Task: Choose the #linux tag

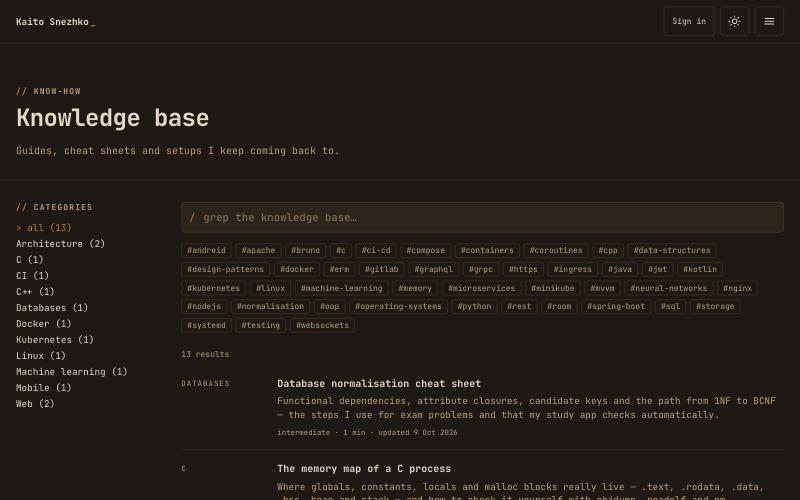Action: pyautogui.click(x=270, y=288)
